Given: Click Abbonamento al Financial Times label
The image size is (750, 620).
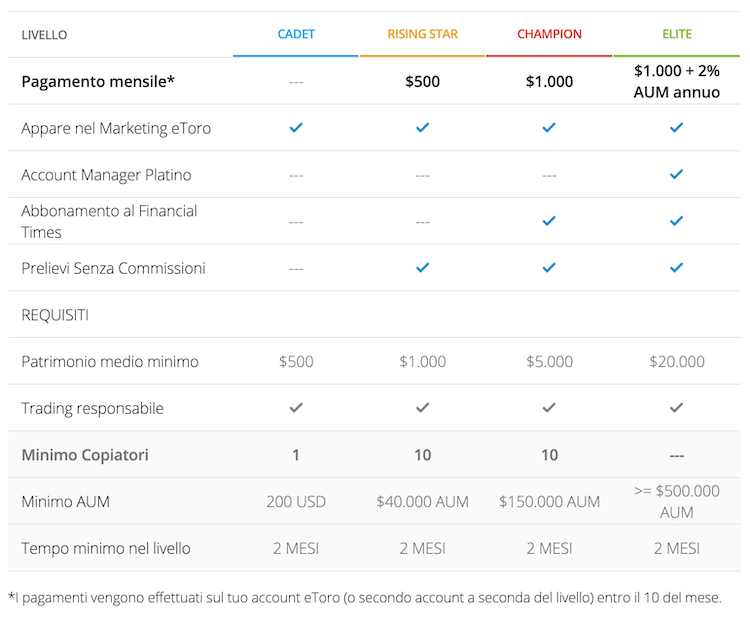Looking at the screenshot, I should coord(109,221).
